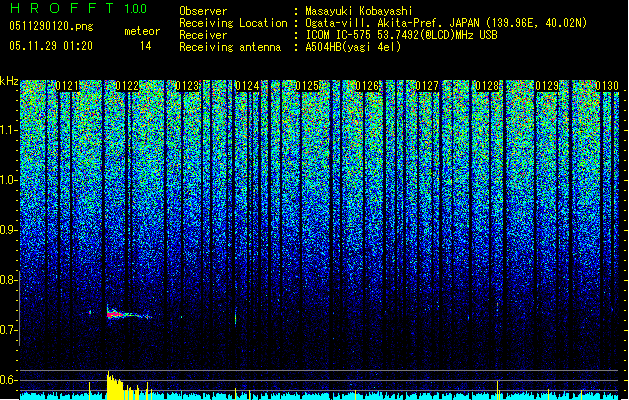Click the 0130 time marker

(607, 86)
